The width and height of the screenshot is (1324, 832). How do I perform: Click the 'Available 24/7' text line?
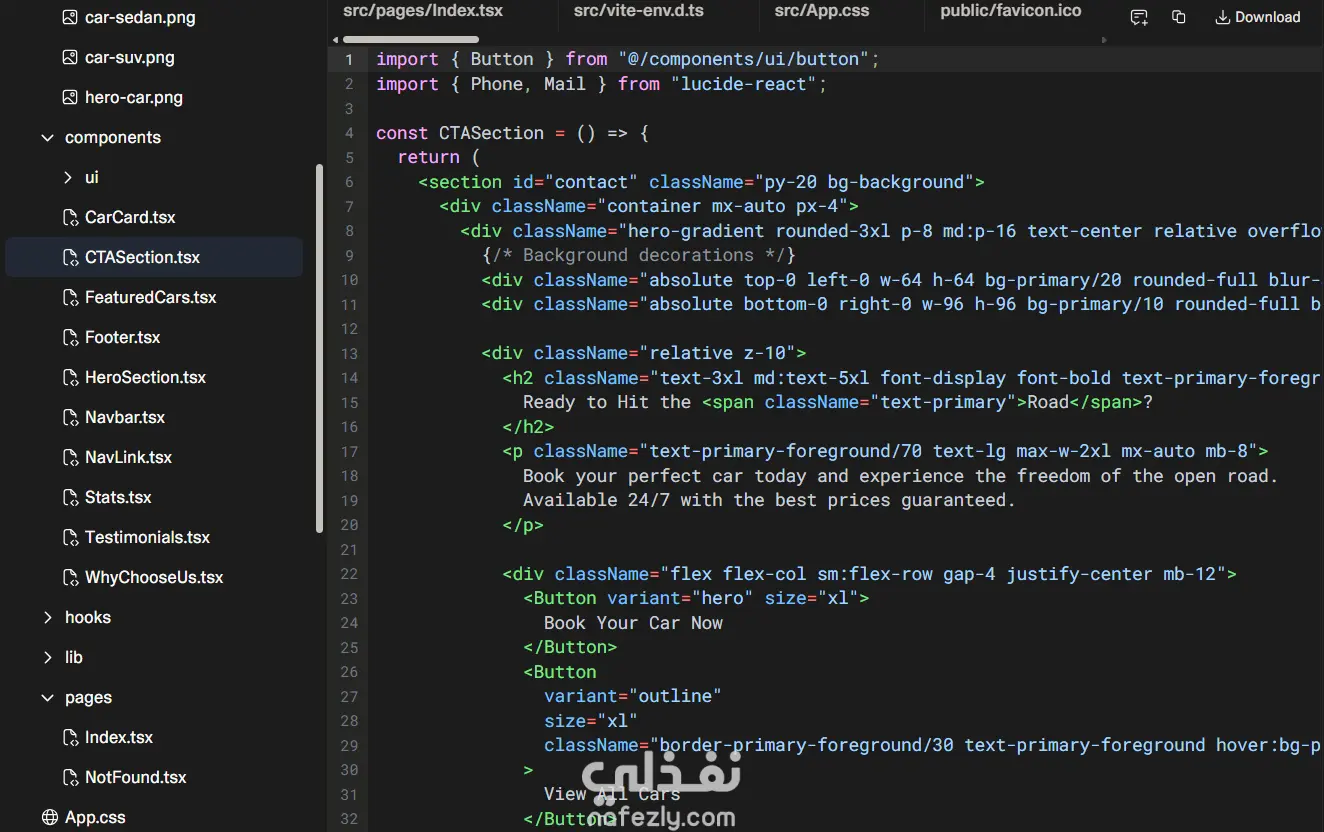click(769, 500)
